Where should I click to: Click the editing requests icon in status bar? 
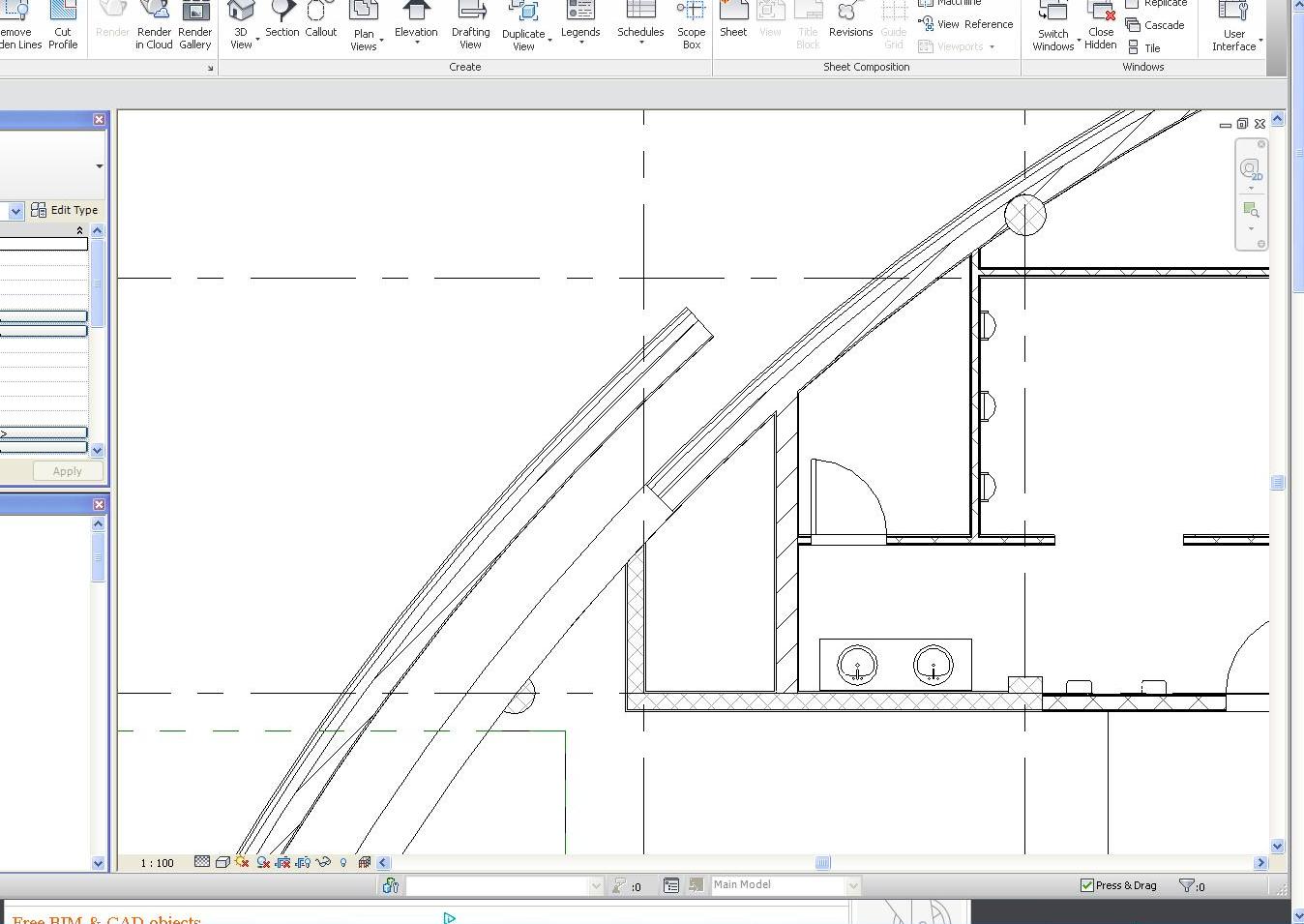[x=619, y=885]
